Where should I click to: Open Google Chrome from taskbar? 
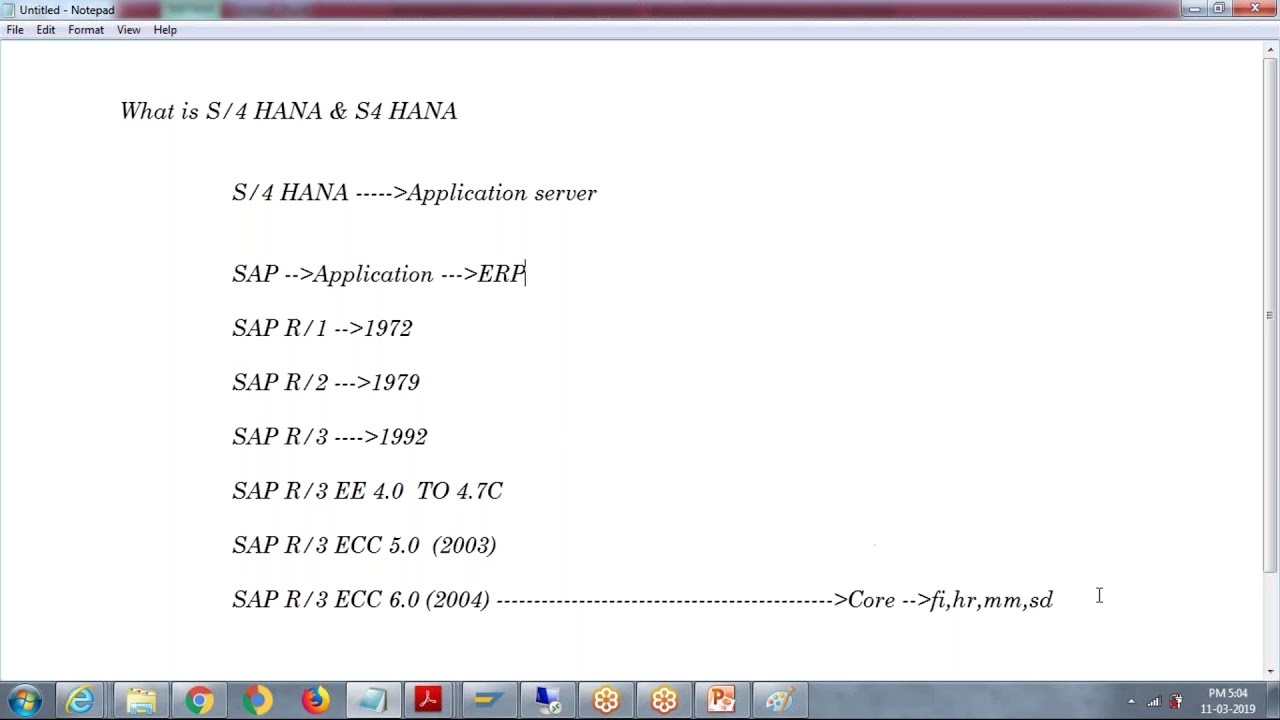199,700
